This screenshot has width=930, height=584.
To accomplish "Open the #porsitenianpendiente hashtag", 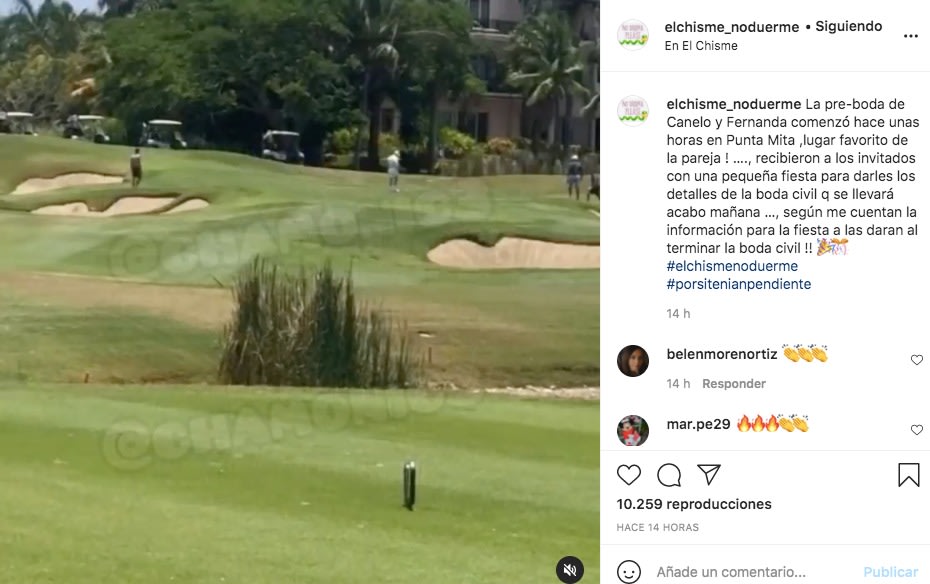I will coord(738,283).
